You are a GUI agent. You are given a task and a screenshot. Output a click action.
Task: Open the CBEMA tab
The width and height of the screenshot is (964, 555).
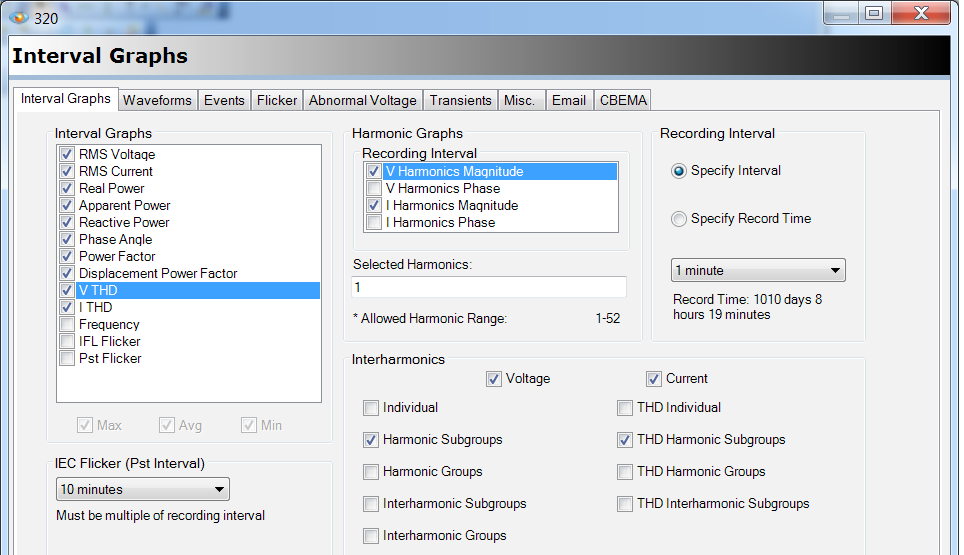[x=623, y=100]
